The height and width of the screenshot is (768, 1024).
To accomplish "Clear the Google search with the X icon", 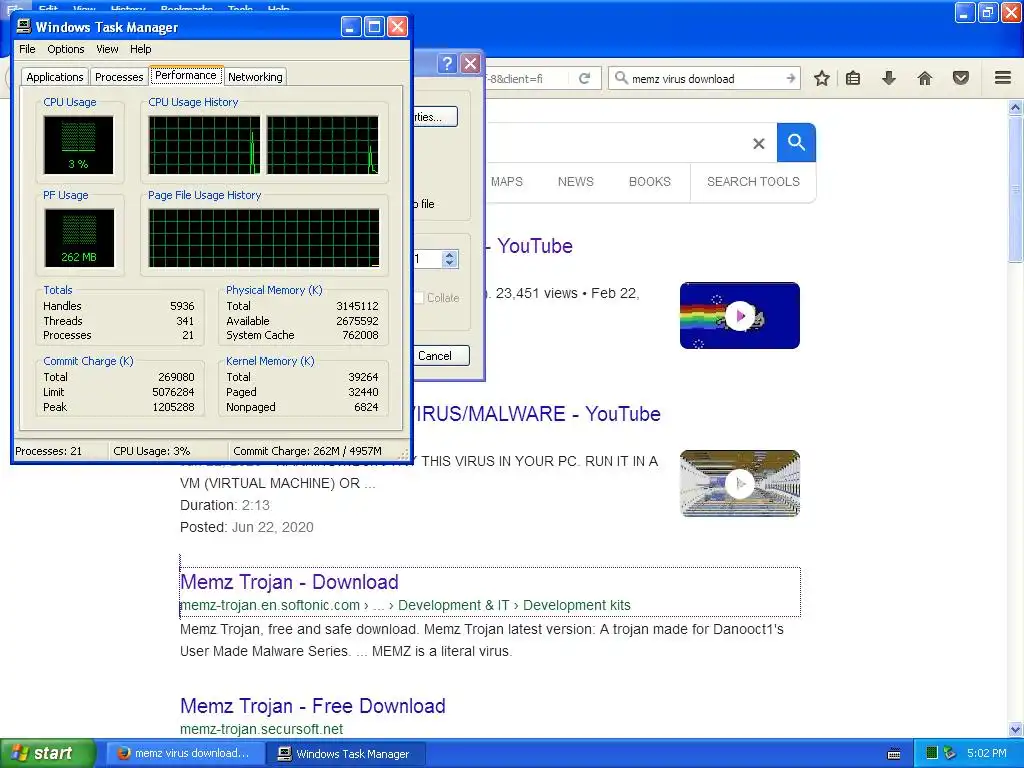I will pyautogui.click(x=758, y=143).
